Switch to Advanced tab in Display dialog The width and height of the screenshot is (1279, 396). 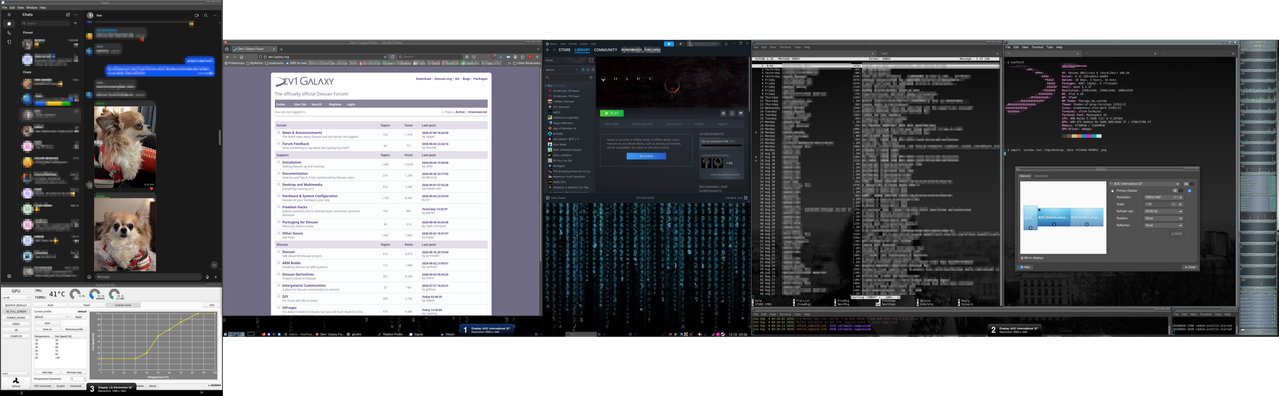[x=1041, y=176]
